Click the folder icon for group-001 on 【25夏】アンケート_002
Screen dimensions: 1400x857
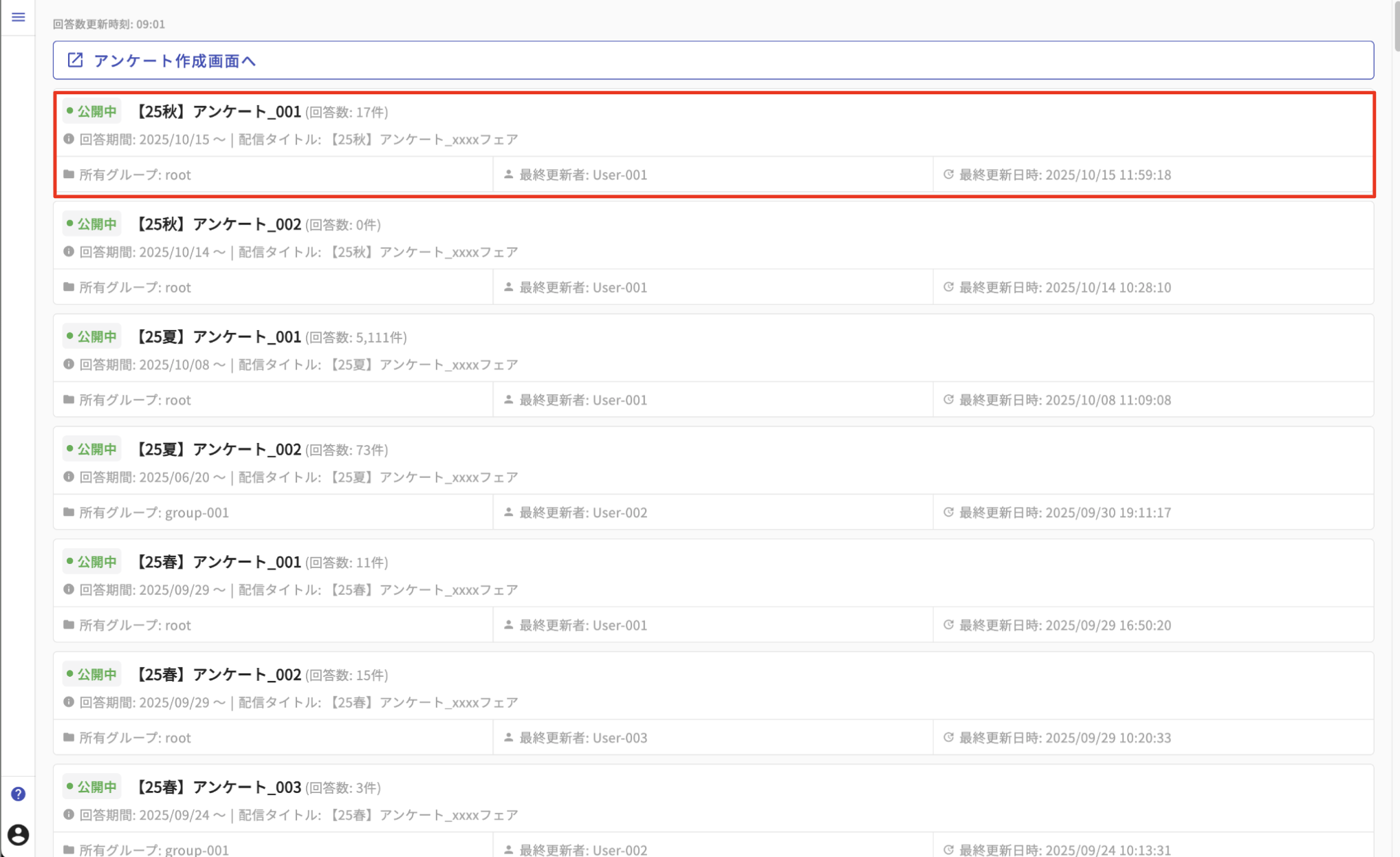(x=68, y=512)
